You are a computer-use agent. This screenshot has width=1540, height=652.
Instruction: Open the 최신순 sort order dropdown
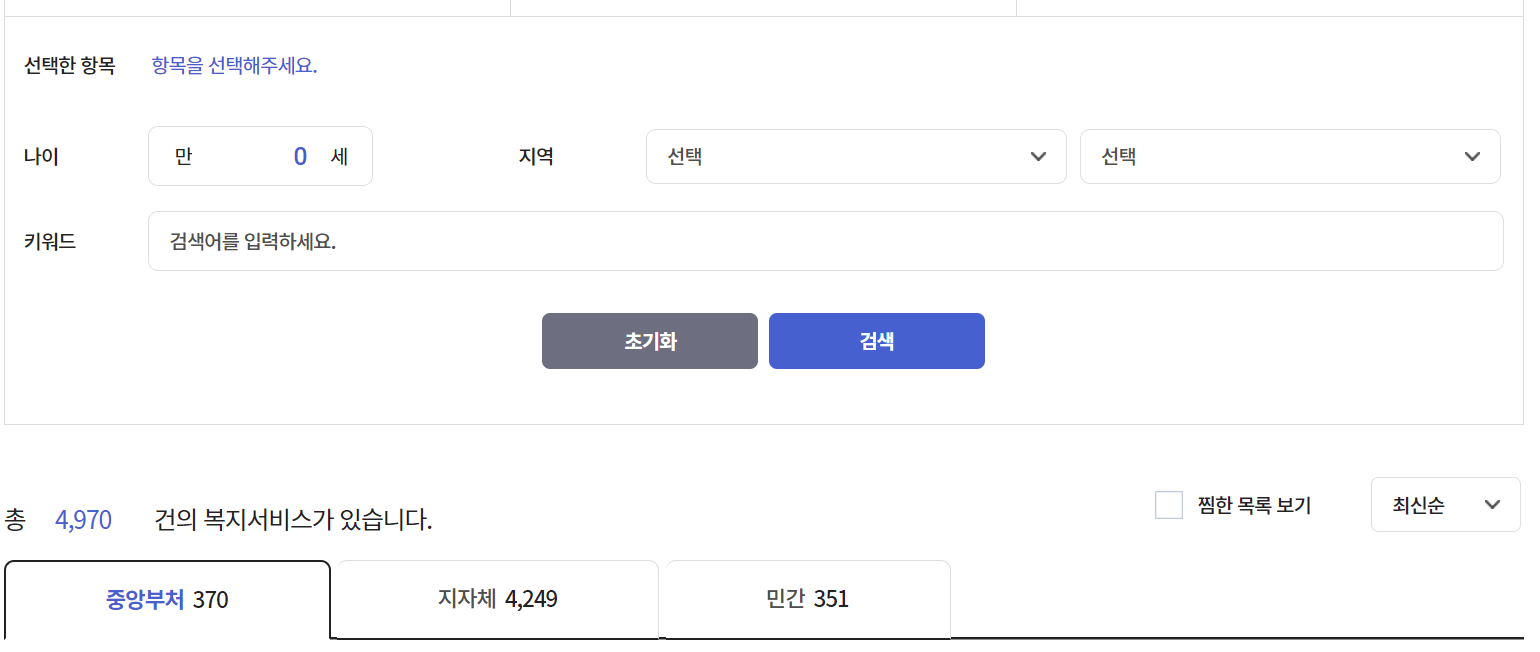(1445, 505)
